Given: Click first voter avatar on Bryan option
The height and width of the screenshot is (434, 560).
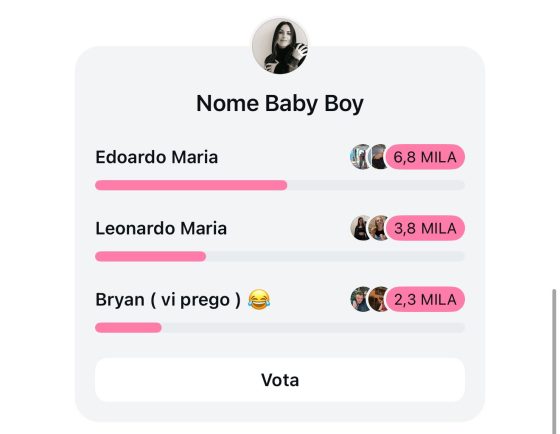Looking at the screenshot, I should pyautogui.click(x=360, y=299).
